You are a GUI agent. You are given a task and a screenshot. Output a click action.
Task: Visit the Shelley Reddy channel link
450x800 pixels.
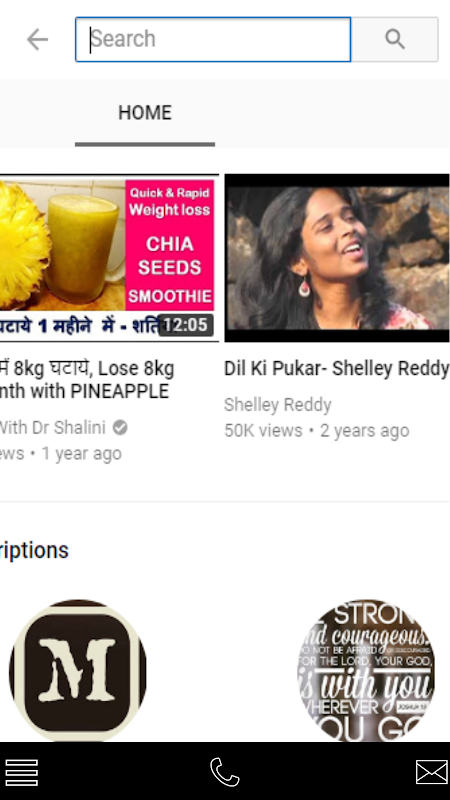tap(278, 405)
